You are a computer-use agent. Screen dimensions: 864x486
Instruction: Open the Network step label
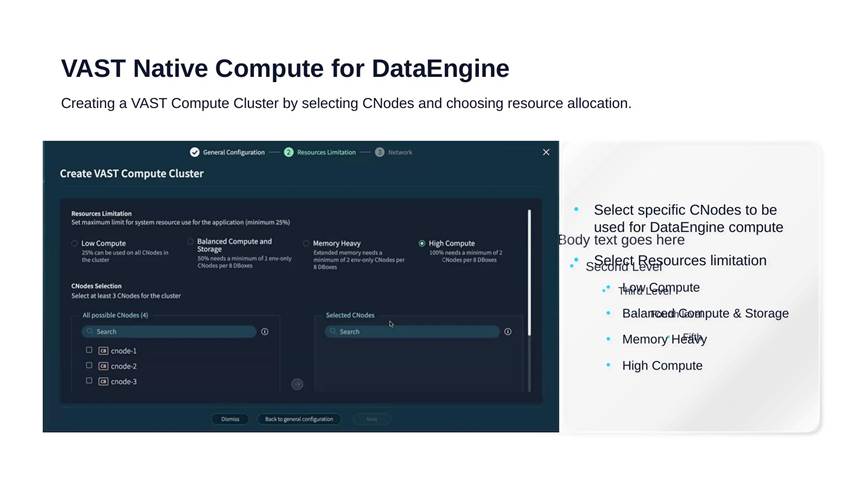400,152
